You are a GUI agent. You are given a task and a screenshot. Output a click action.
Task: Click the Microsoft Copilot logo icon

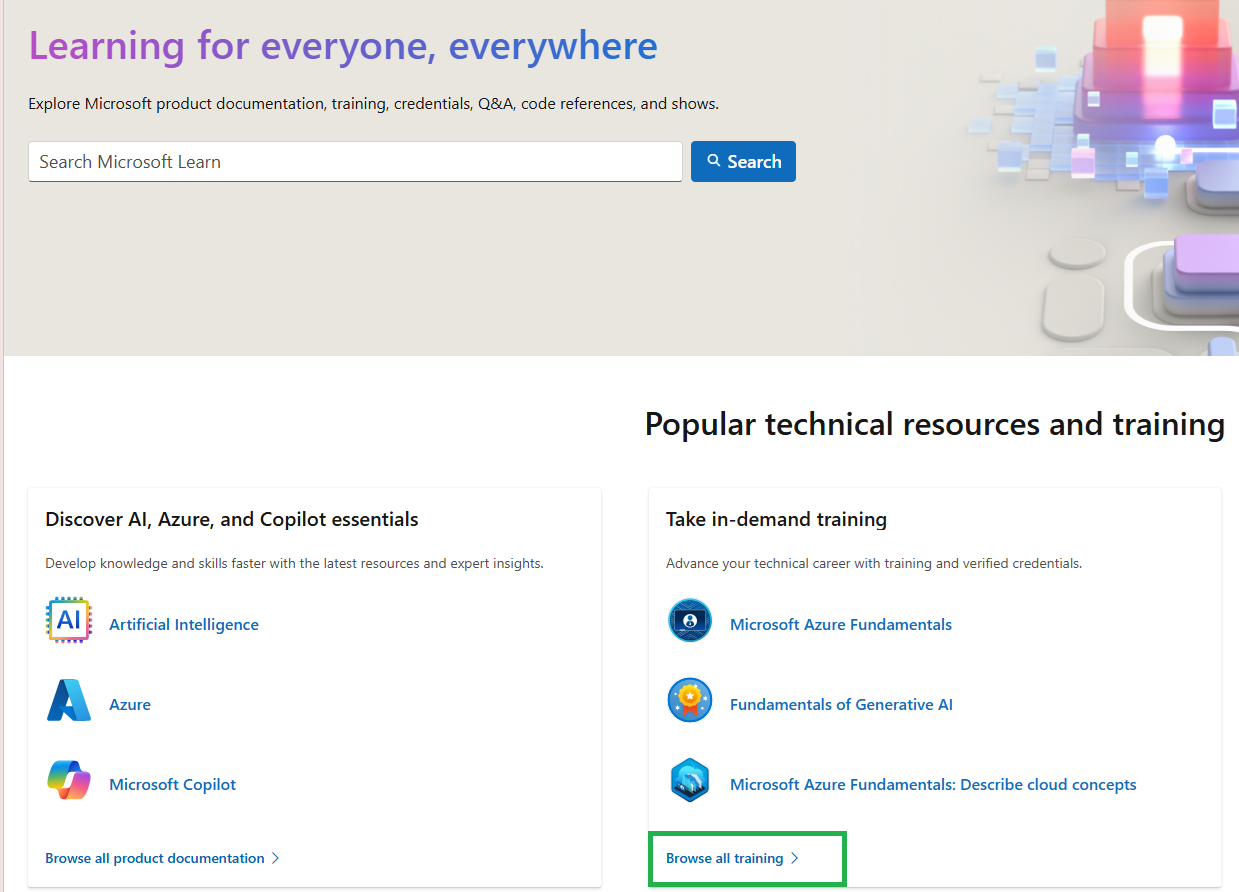[x=69, y=780]
